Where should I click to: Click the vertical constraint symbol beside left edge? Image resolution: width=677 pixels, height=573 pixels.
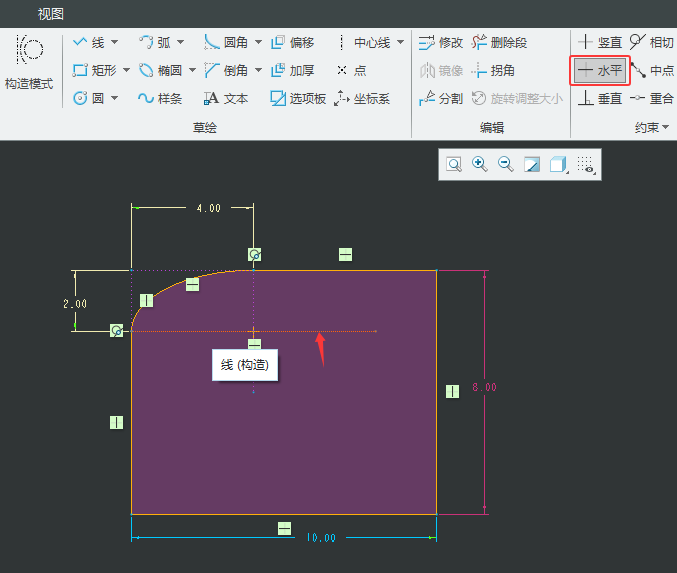tap(116, 422)
